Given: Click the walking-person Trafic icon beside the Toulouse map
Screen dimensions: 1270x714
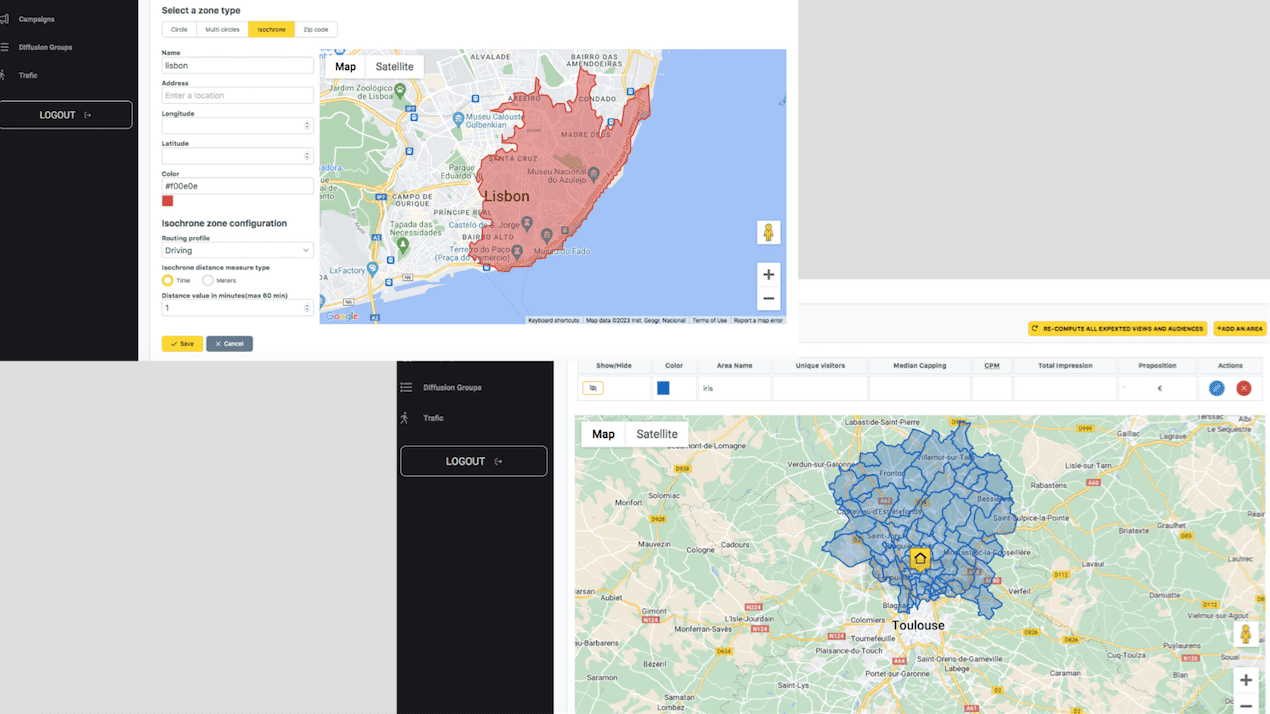Looking at the screenshot, I should coord(405,418).
